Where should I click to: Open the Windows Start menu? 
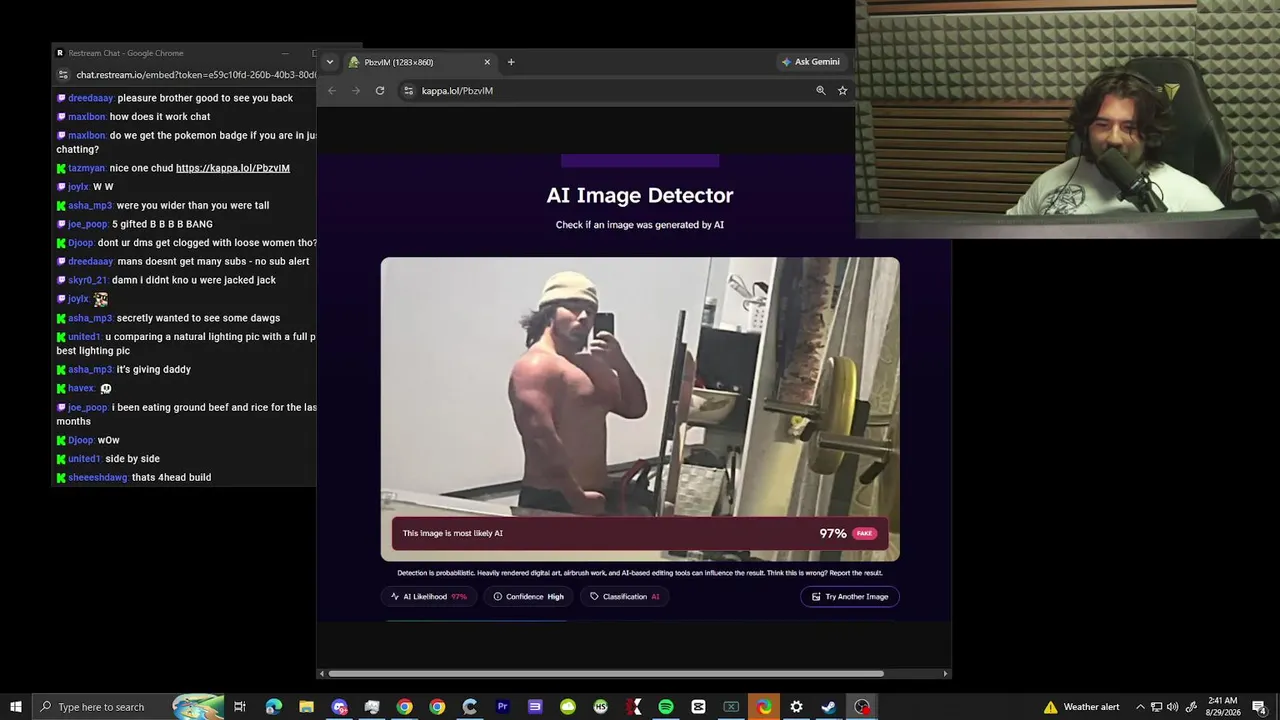click(16, 707)
